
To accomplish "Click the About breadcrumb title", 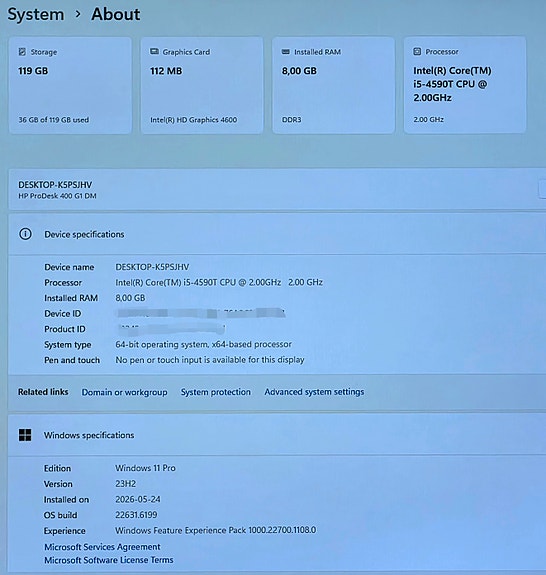I will click(116, 14).
